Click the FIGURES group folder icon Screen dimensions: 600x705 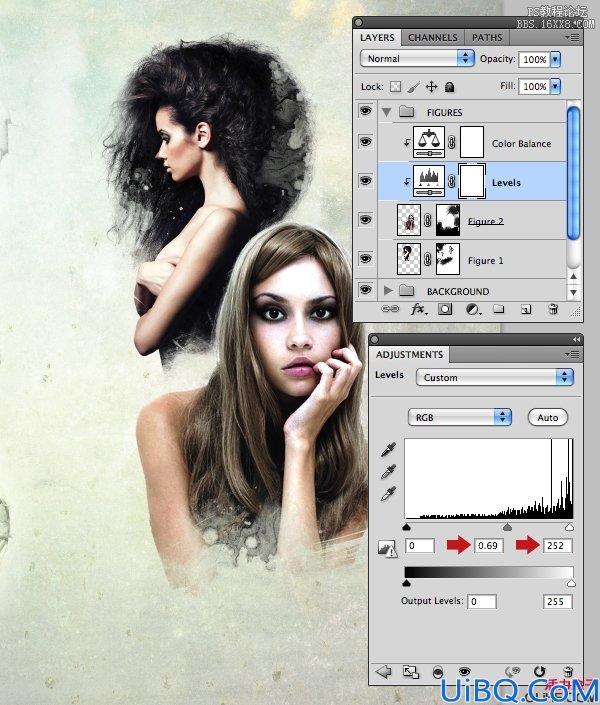click(407, 111)
